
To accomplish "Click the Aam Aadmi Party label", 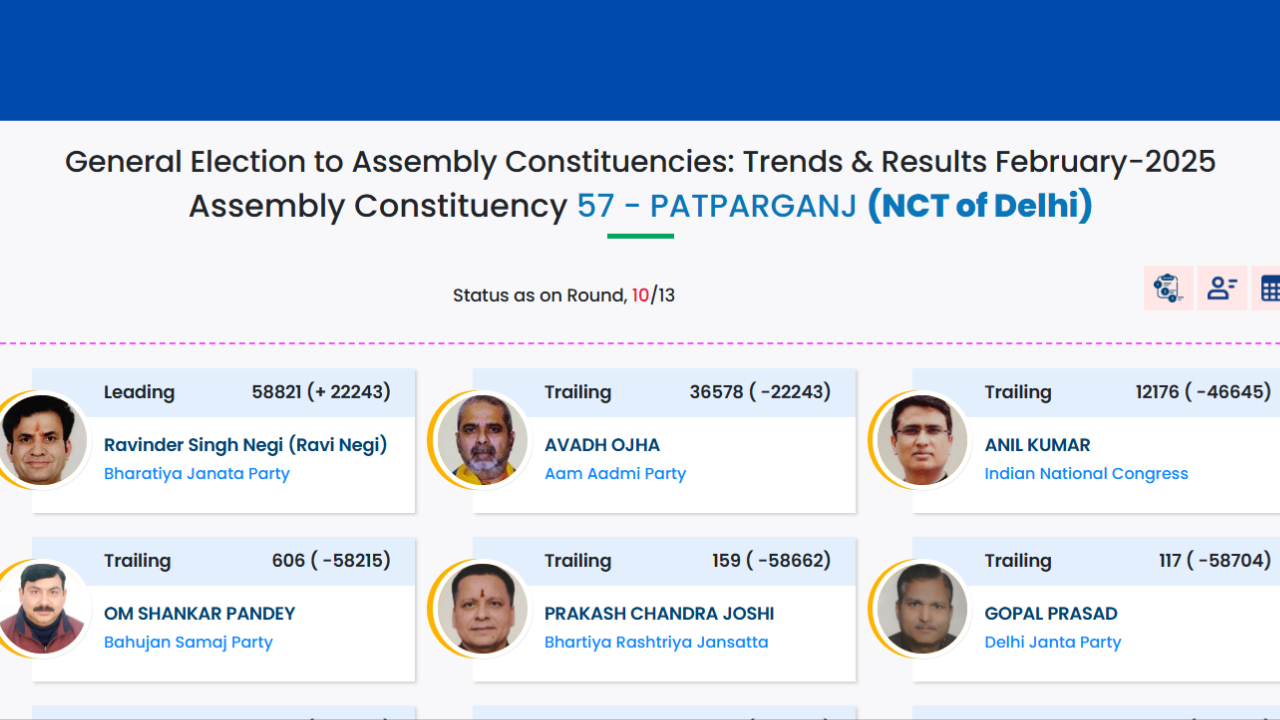I will pos(615,474).
